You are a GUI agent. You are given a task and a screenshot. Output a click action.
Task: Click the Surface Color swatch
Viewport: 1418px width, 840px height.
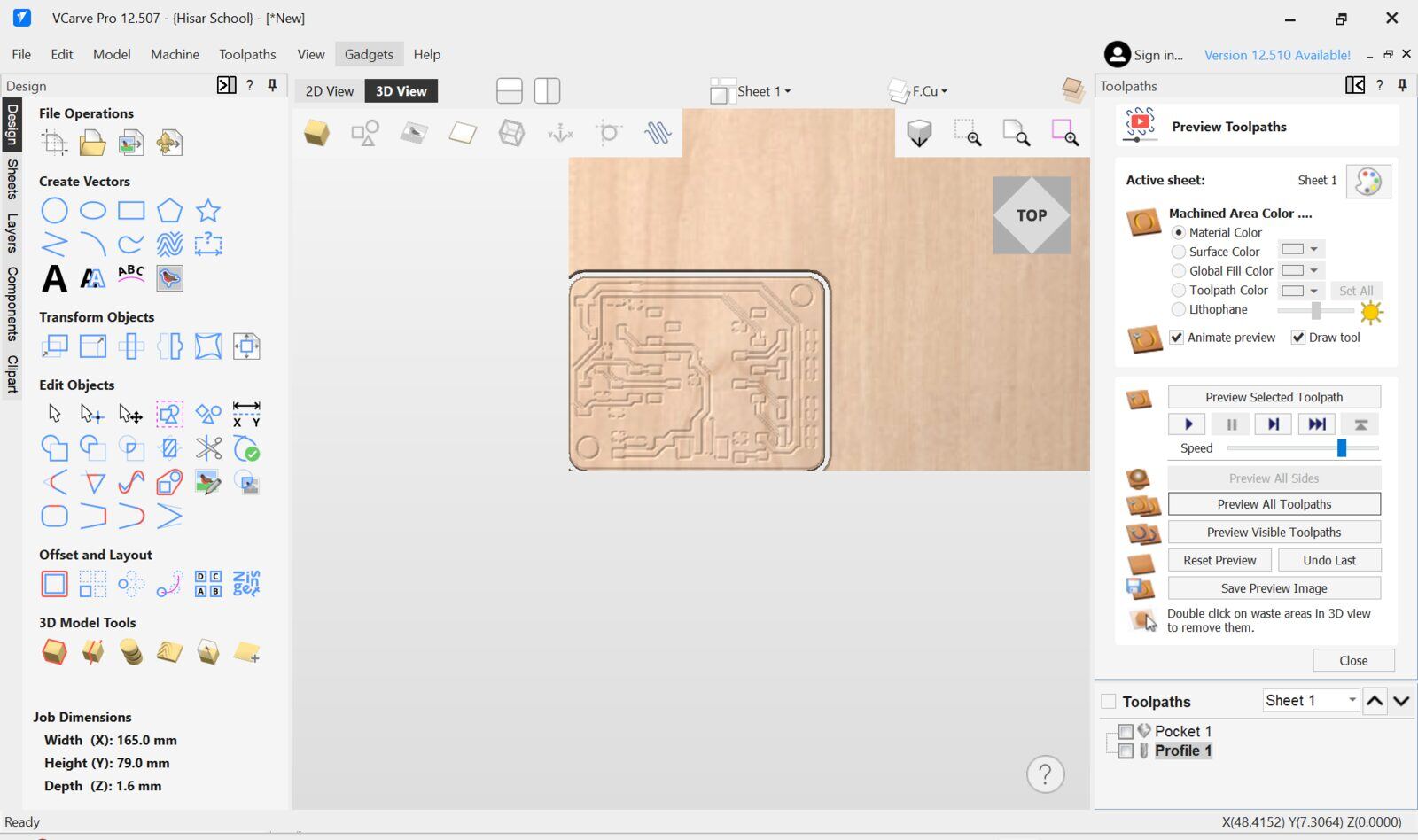tap(1292, 250)
